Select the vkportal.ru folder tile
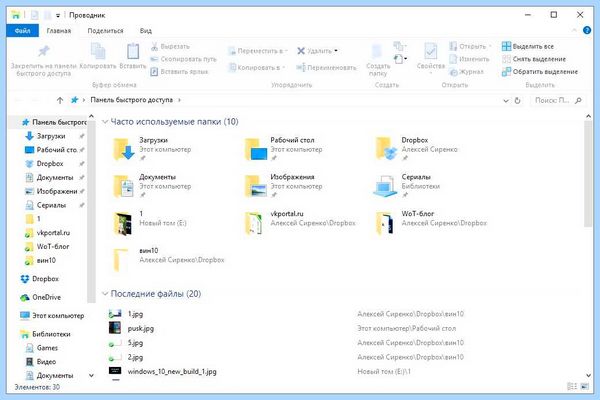 coord(300,222)
